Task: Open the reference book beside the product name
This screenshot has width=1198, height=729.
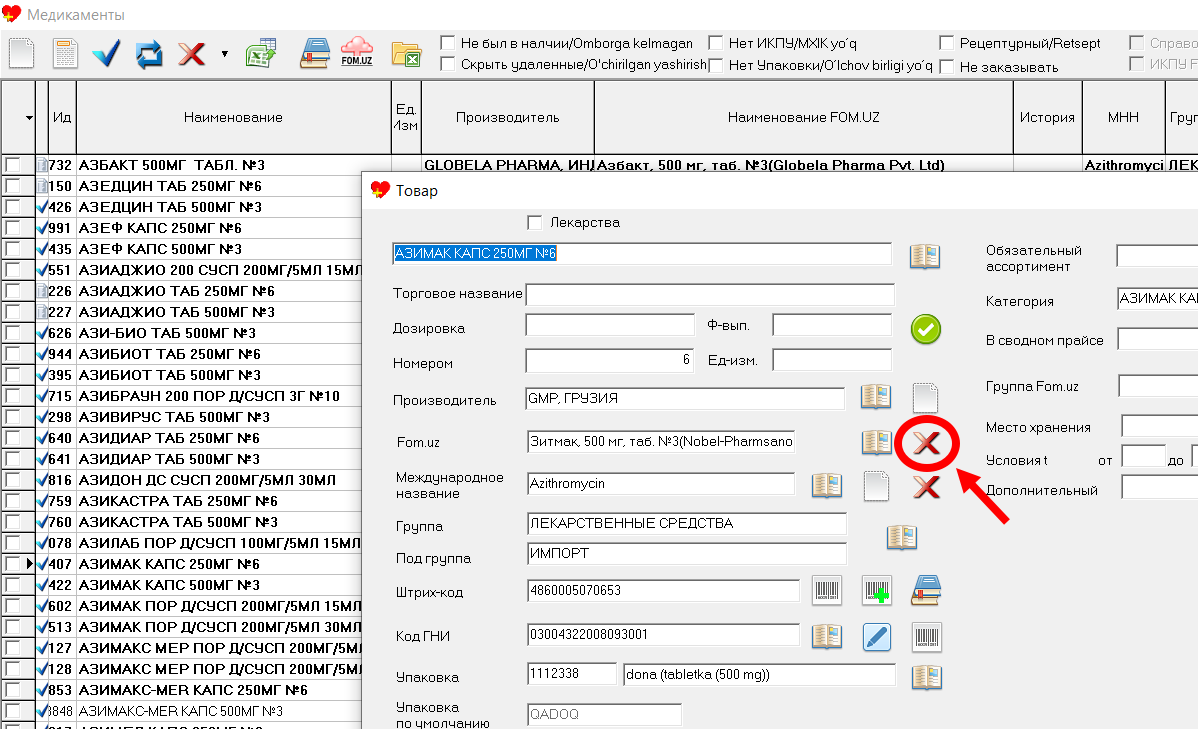Action: [x=924, y=255]
